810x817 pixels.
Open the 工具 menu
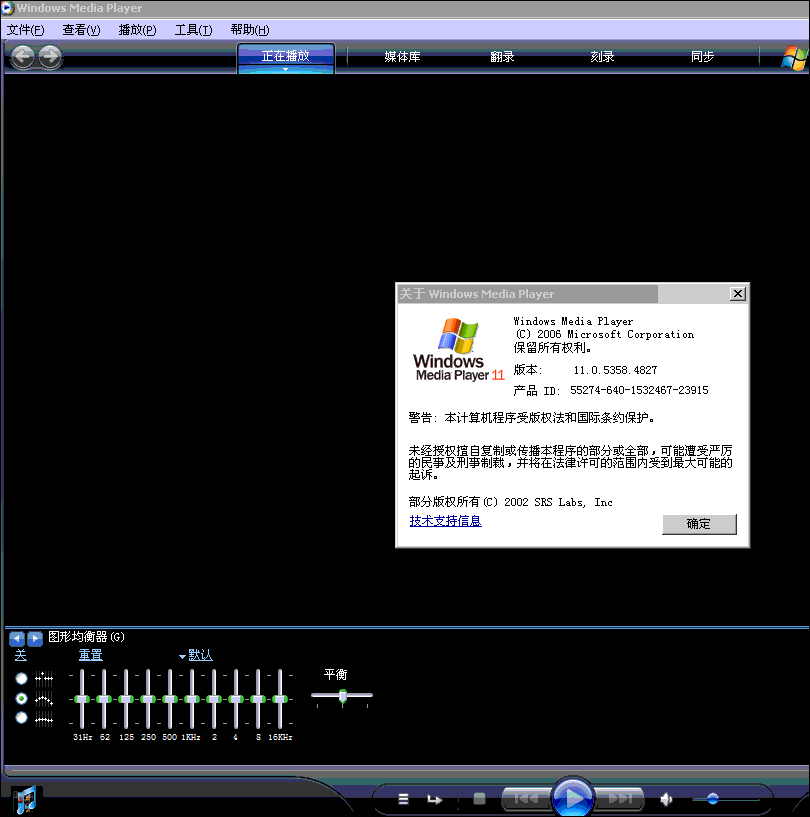click(x=193, y=30)
